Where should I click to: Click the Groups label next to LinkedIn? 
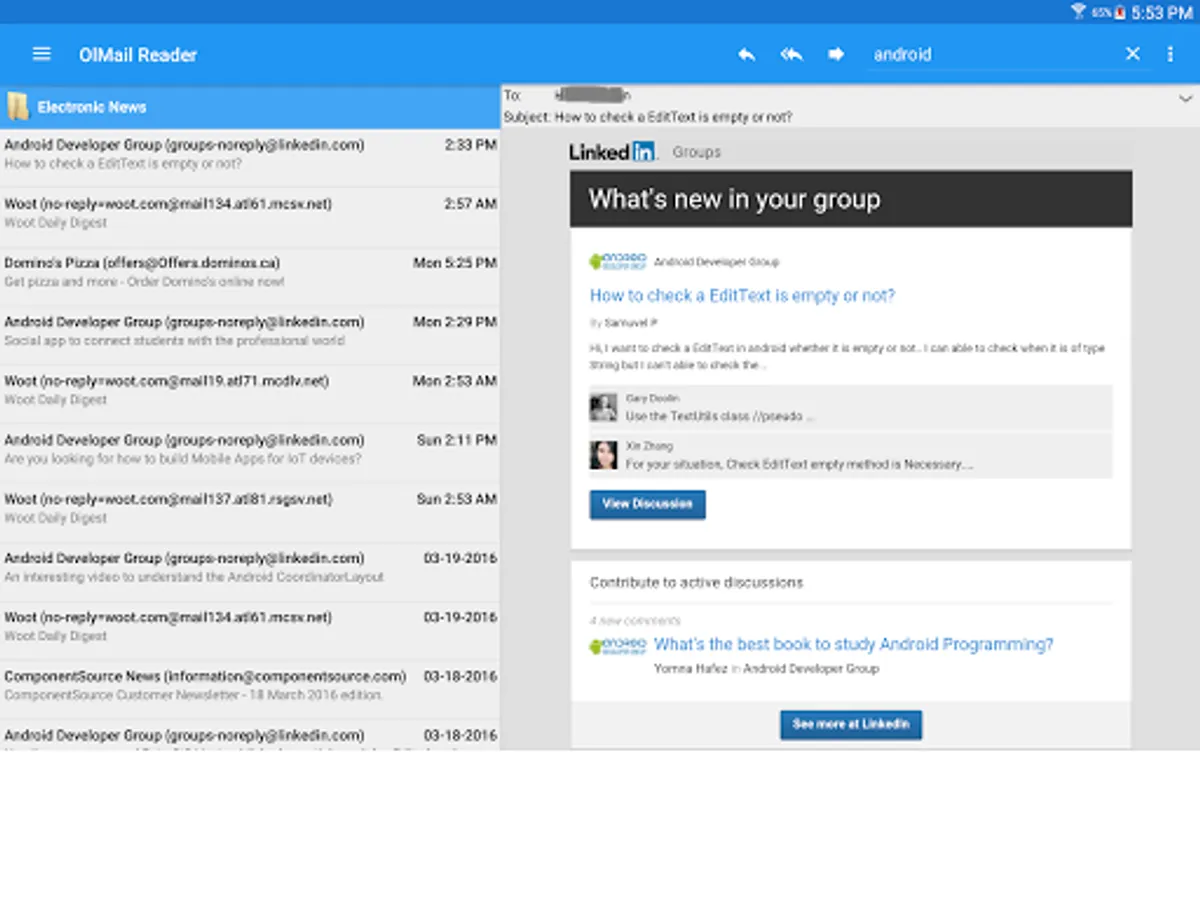(697, 152)
